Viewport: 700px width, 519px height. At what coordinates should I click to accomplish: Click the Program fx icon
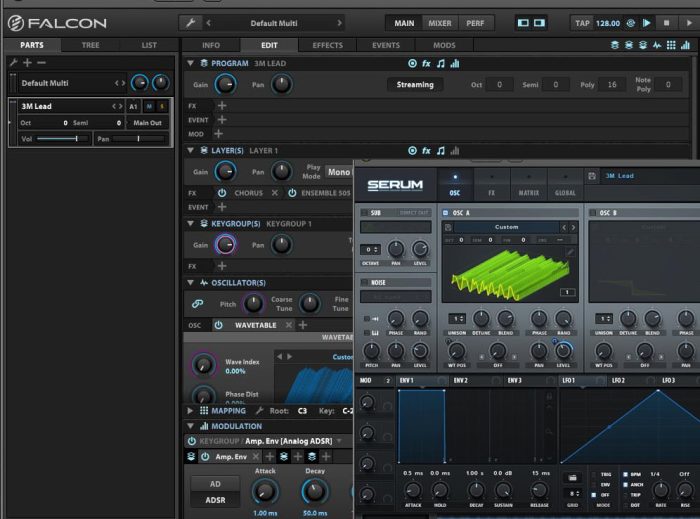pyautogui.click(x=426, y=63)
